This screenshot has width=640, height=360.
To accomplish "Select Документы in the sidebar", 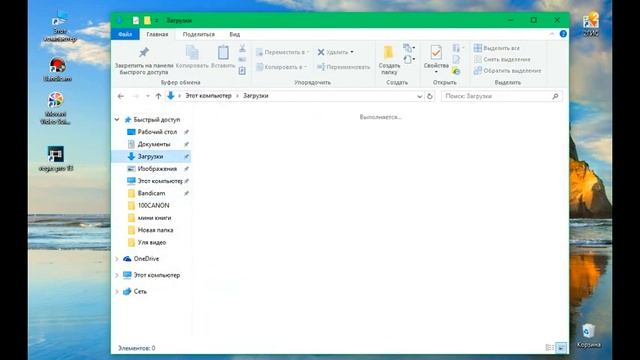I will tap(154, 144).
